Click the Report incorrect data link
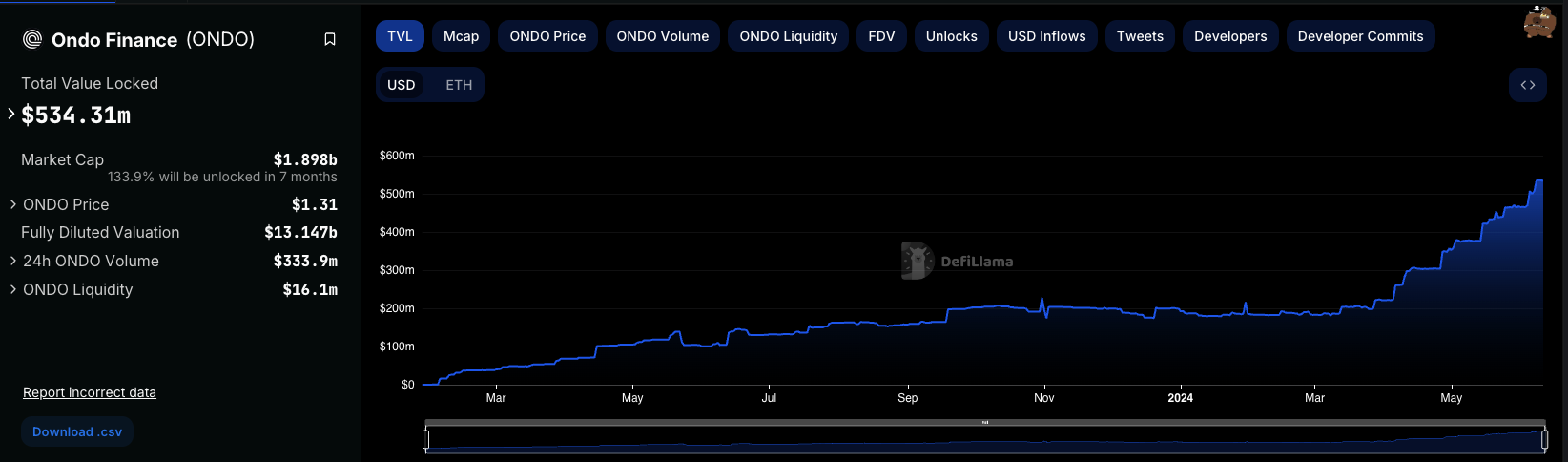This screenshot has height=462, width=1568. [90, 392]
